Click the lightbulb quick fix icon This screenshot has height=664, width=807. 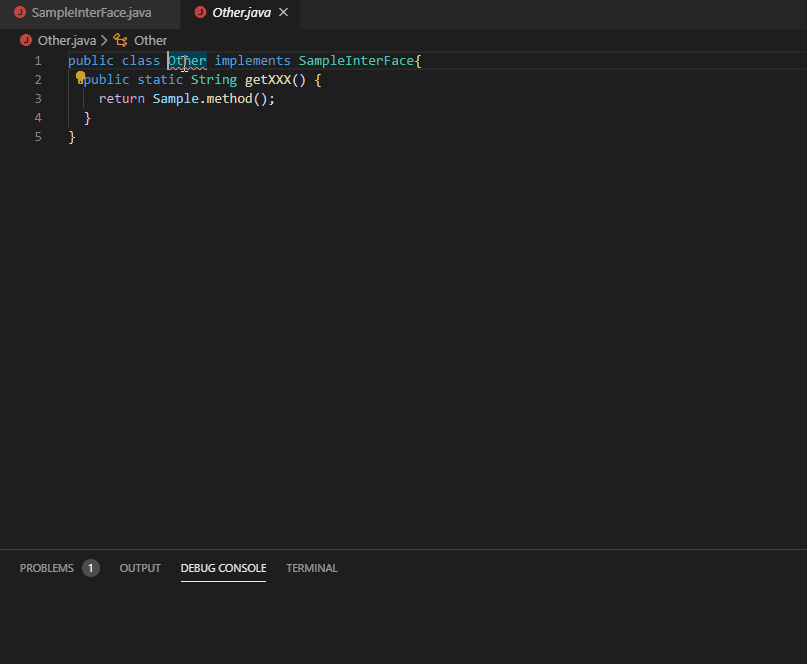pyautogui.click(x=80, y=78)
